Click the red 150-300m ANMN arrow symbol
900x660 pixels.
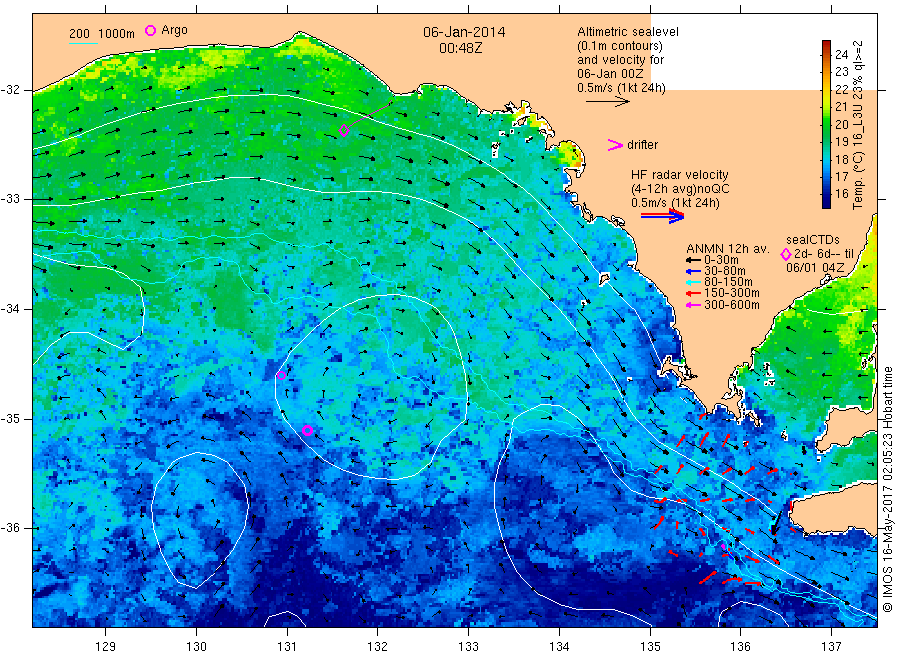point(693,294)
